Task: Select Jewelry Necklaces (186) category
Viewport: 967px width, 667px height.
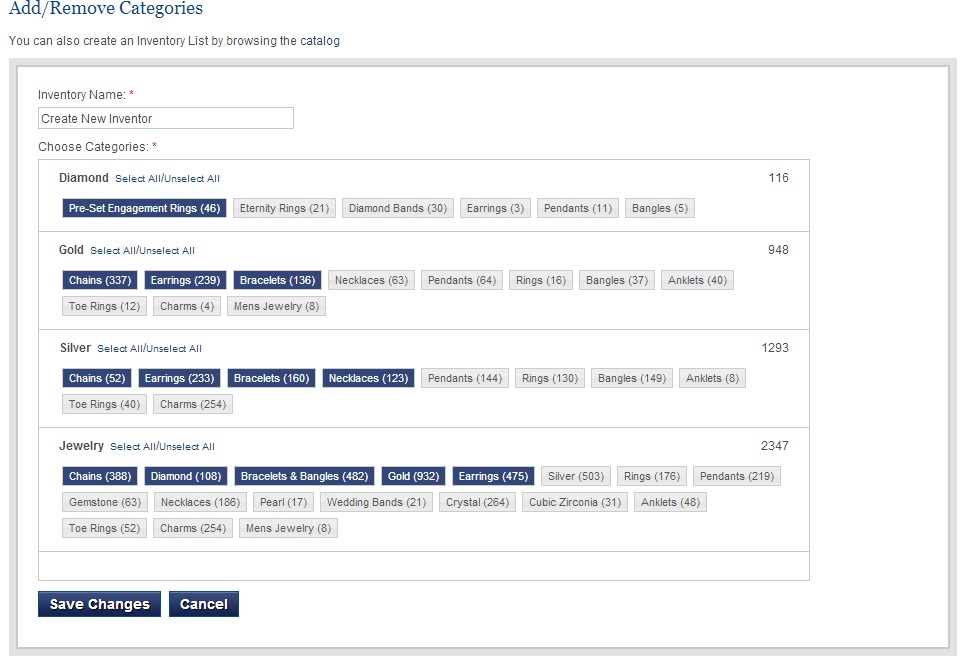Action: coord(200,502)
